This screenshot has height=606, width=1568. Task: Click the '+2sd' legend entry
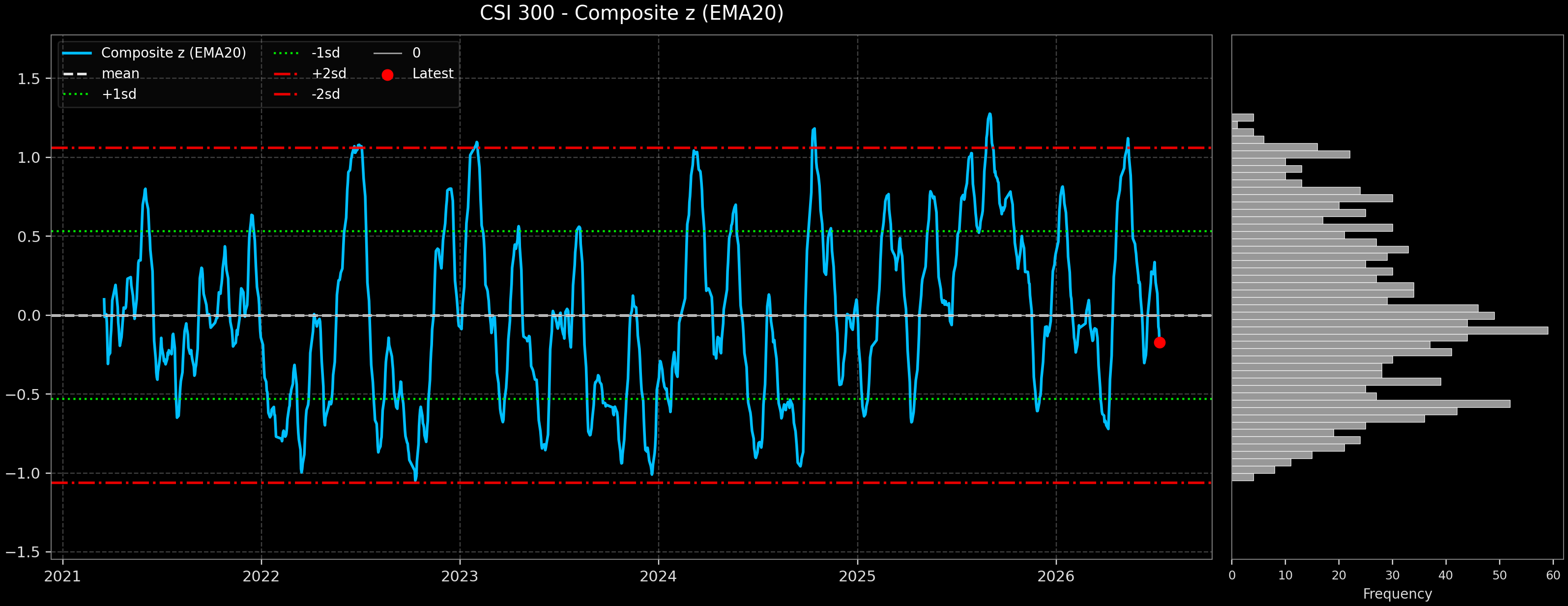(310, 74)
